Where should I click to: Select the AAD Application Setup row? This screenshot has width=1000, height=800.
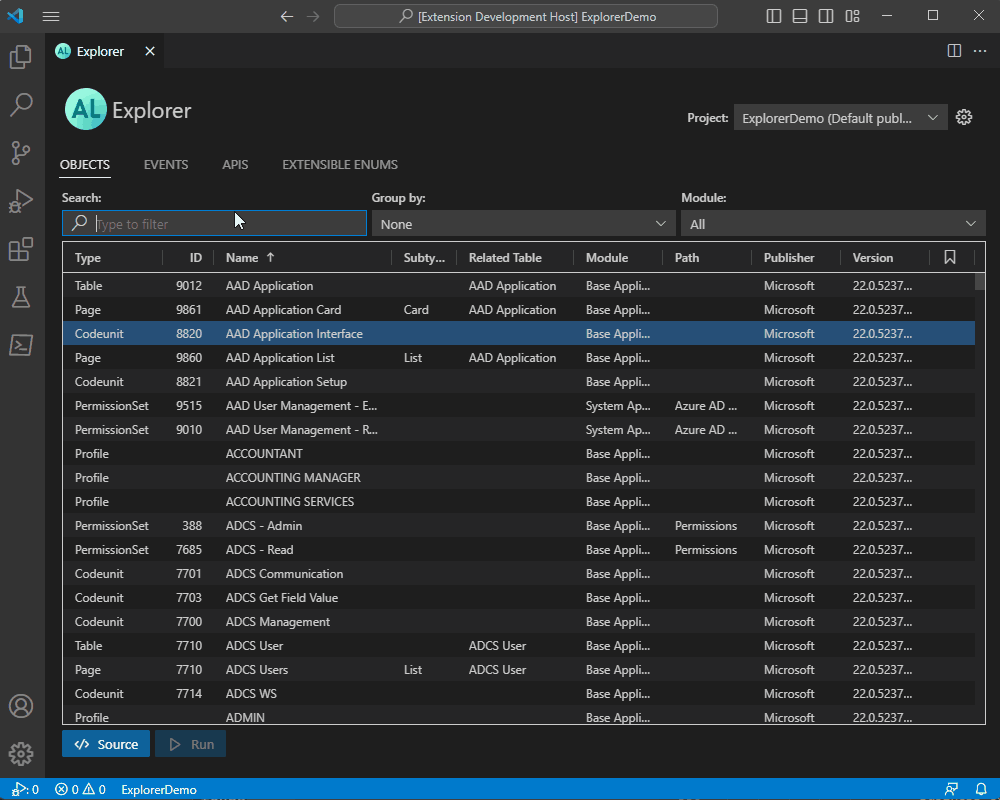tap(518, 381)
